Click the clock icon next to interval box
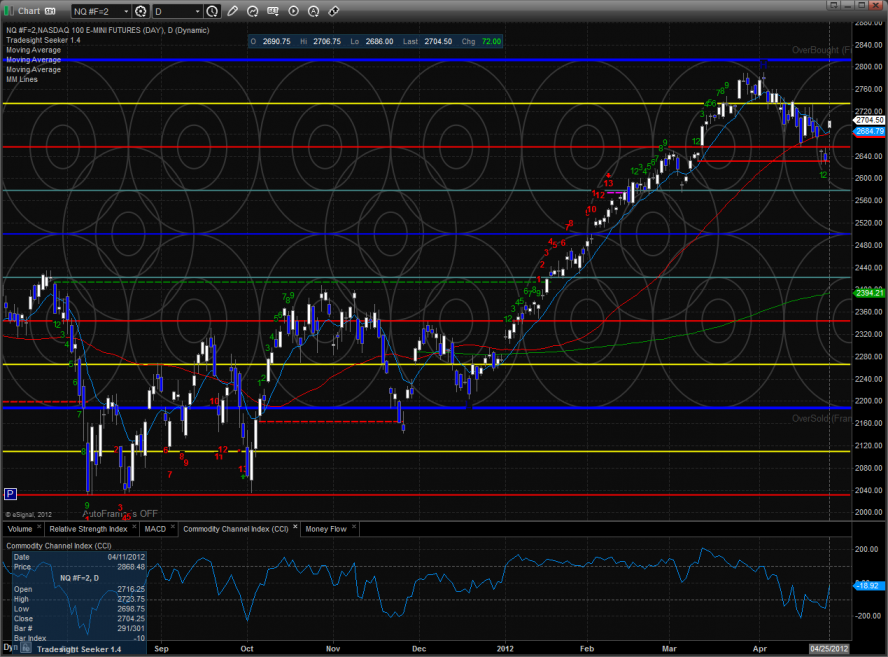The image size is (888, 657). 212,11
